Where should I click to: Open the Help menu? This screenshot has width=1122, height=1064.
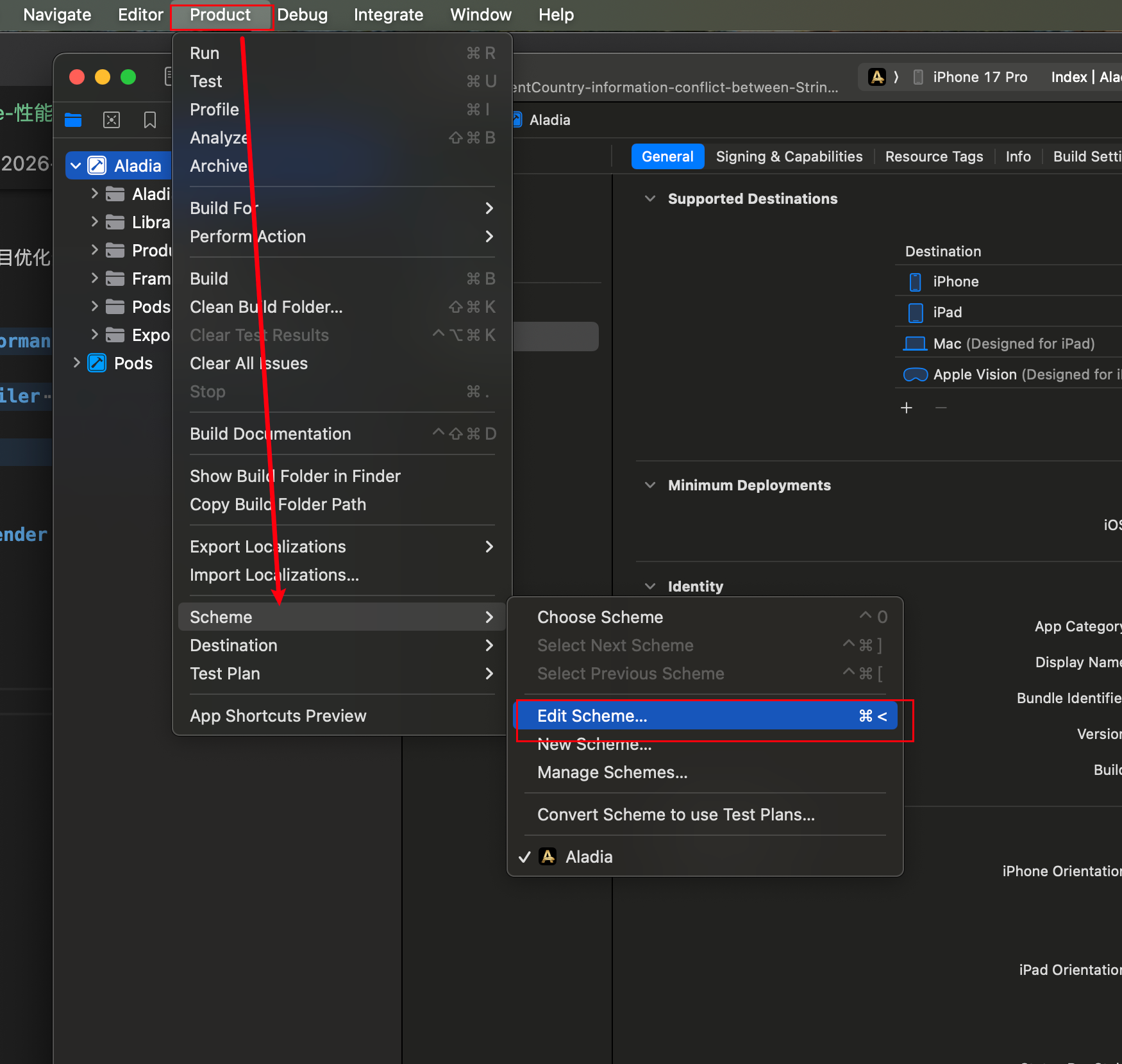(556, 15)
